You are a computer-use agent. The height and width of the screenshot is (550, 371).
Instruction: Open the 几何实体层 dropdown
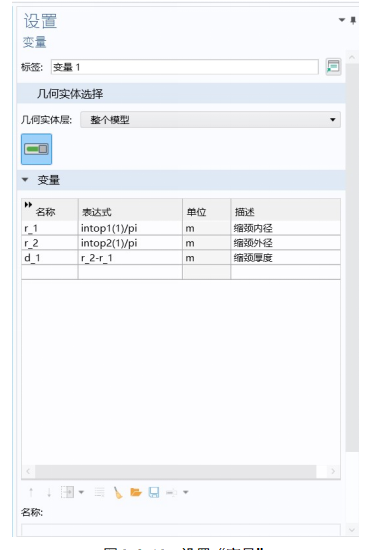point(210,120)
